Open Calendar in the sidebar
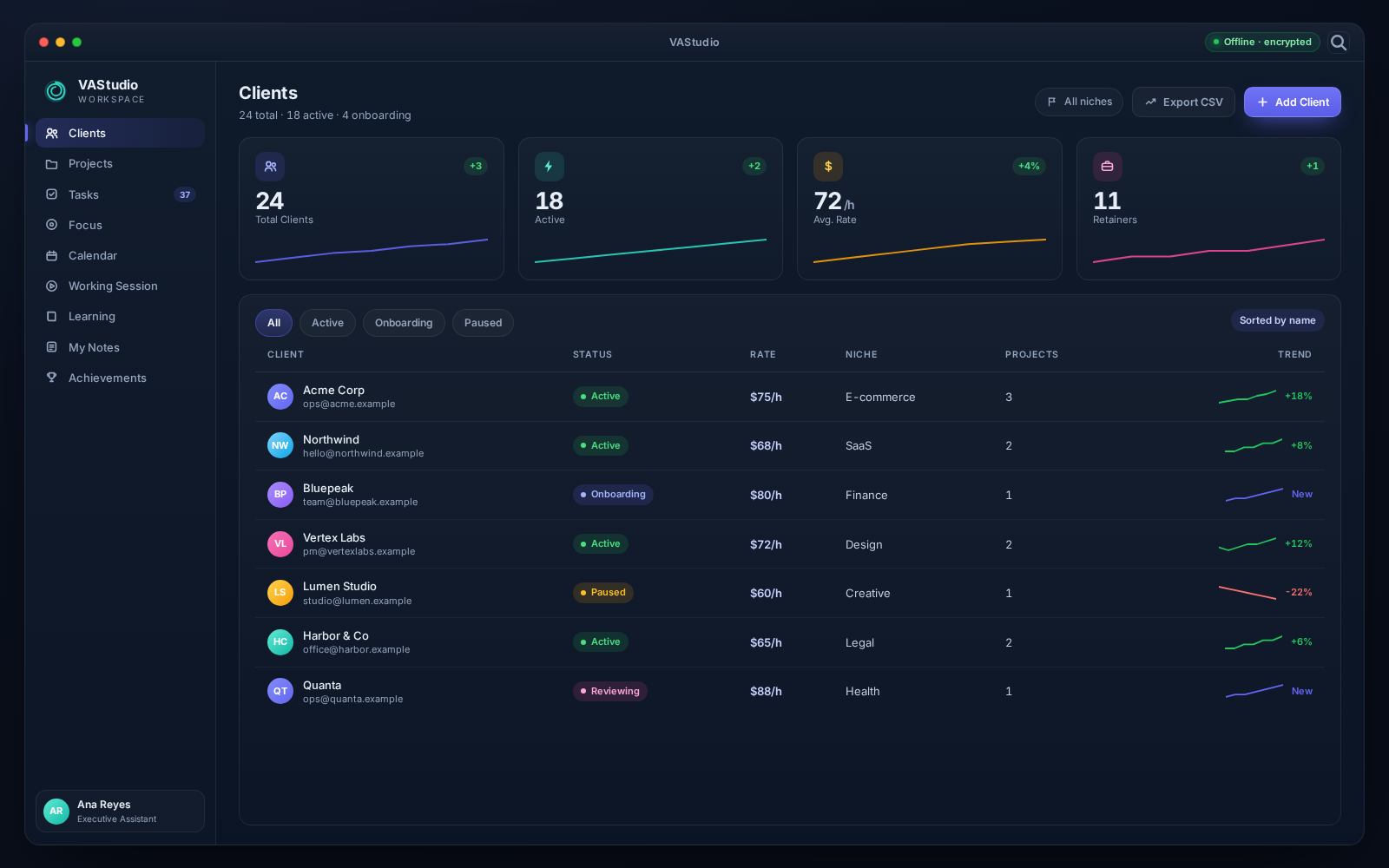 pyautogui.click(x=120, y=255)
